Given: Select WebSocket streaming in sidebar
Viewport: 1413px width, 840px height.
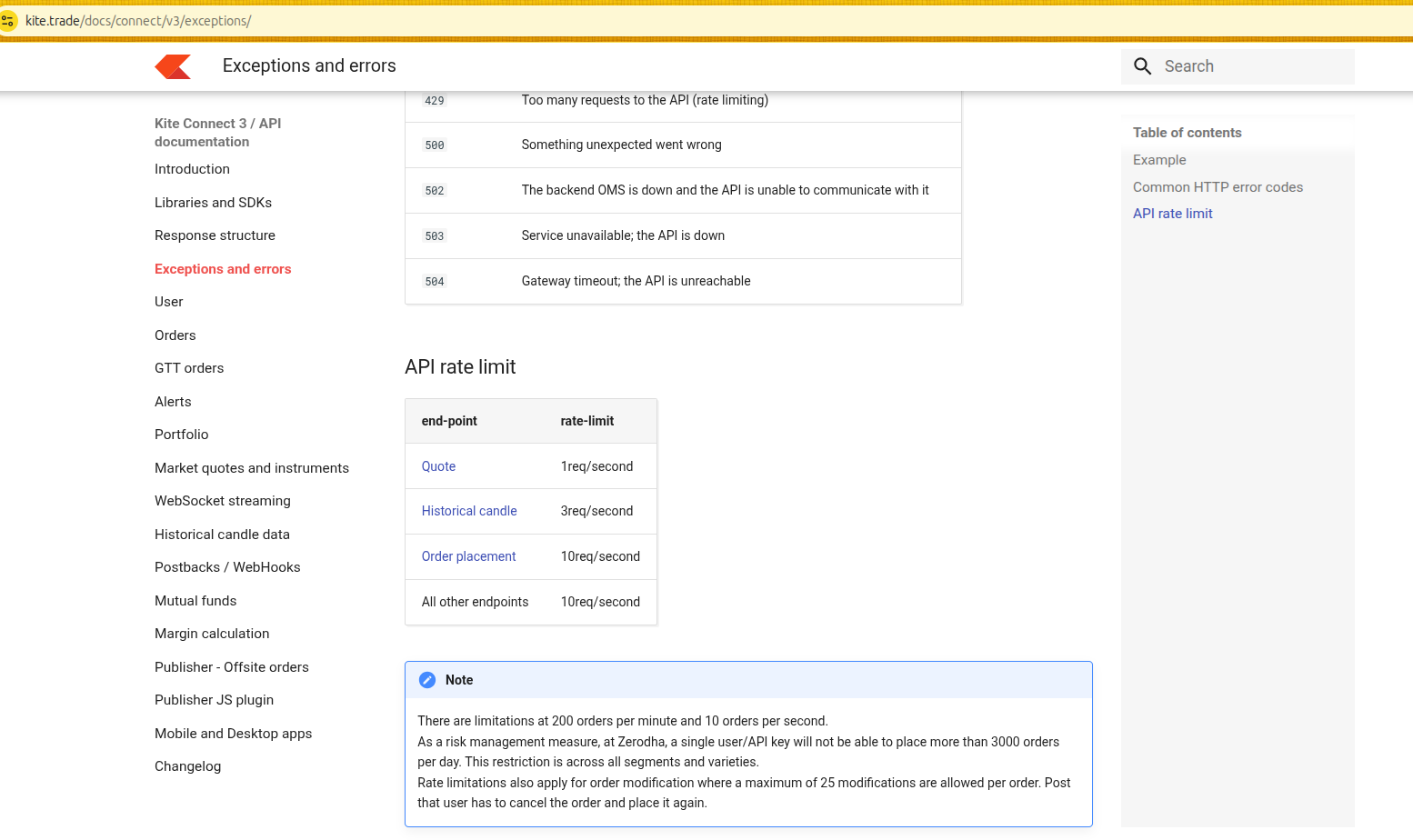Looking at the screenshot, I should [223, 501].
